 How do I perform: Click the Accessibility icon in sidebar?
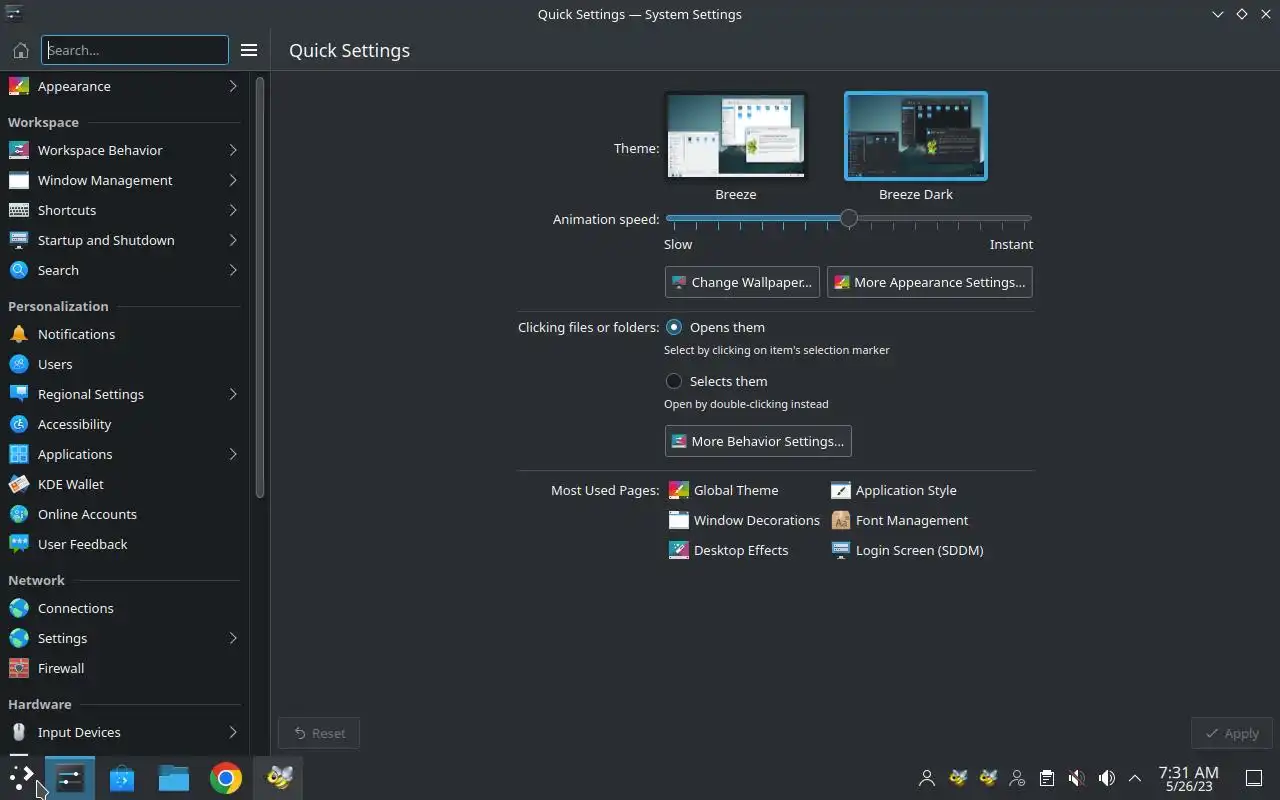coord(18,424)
